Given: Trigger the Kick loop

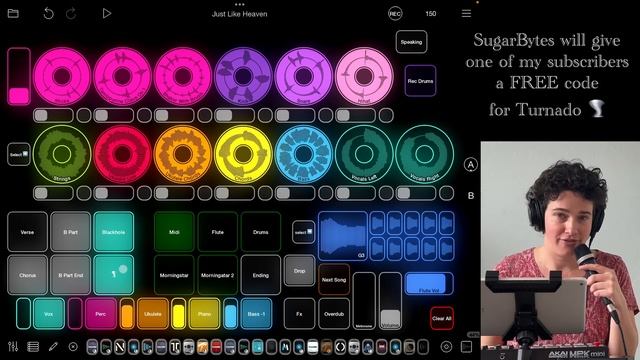Looking at the screenshot, I should tap(243, 76).
